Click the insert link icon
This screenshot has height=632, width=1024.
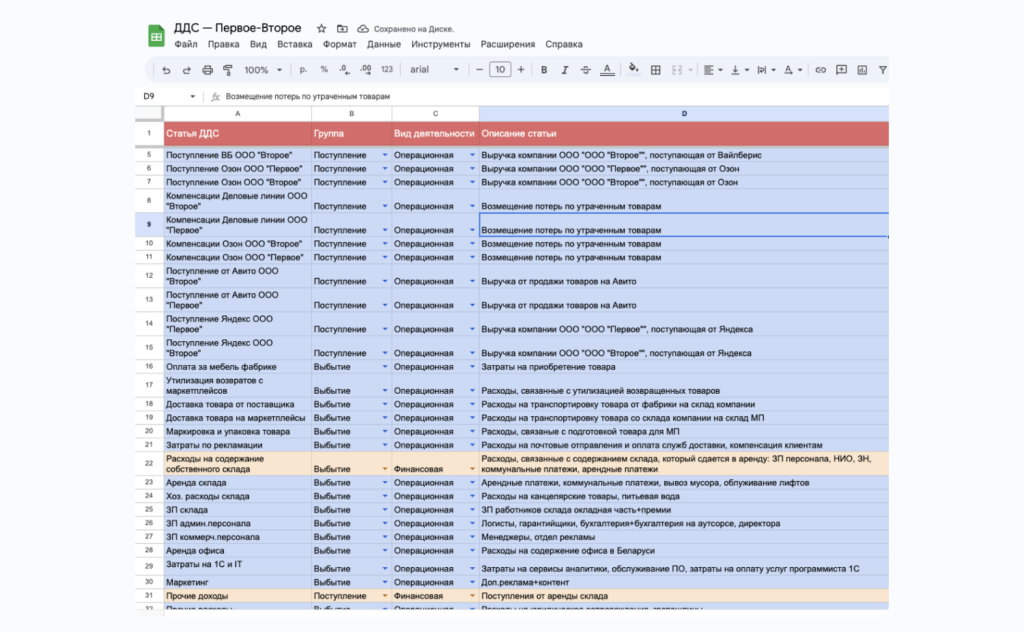(821, 70)
